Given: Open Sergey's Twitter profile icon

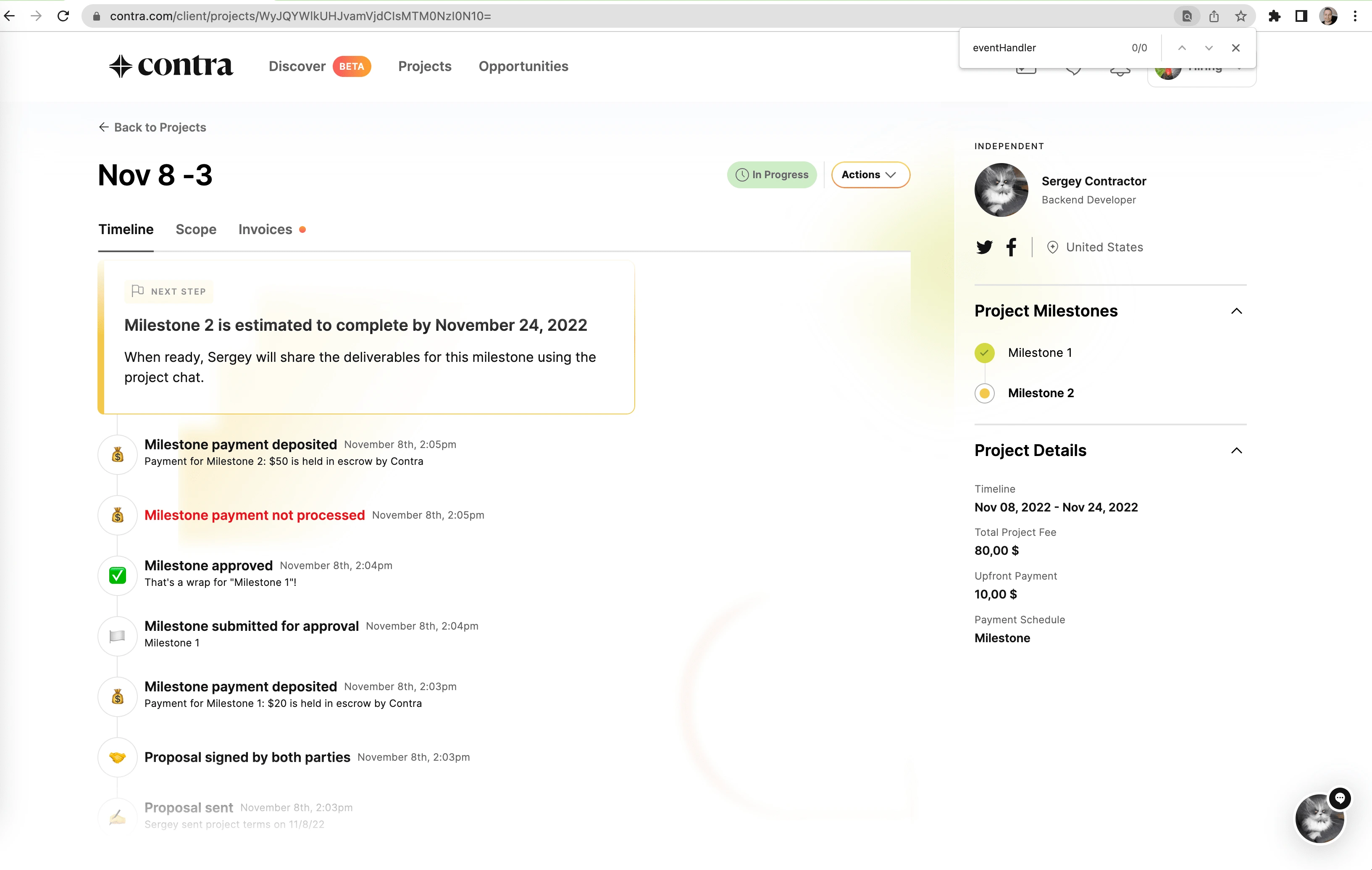Looking at the screenshot, I should [985, 247].
